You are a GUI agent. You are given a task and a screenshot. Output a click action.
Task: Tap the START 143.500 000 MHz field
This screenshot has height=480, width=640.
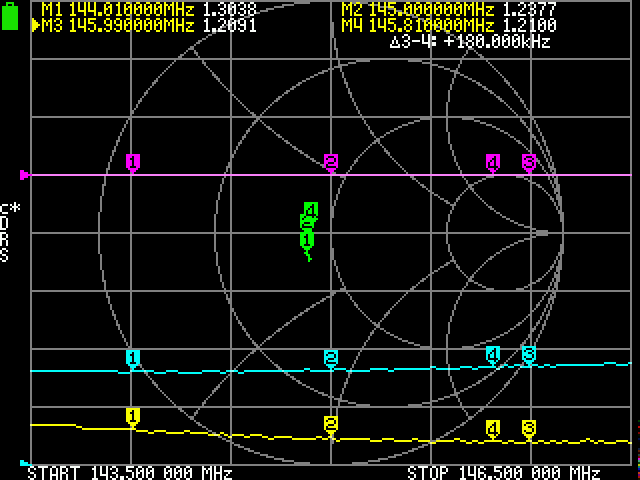click(129, 472)
